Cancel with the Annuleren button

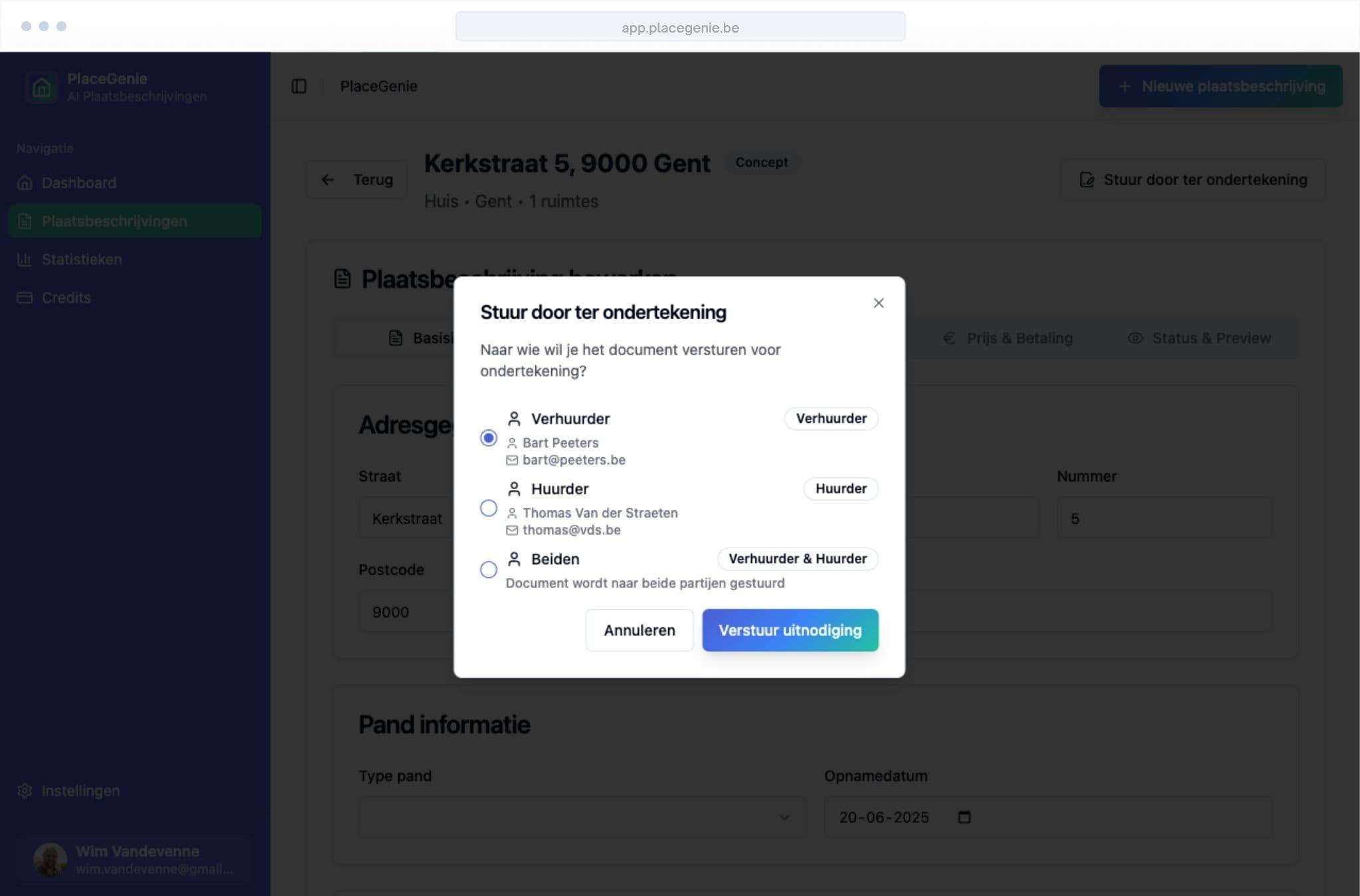tap(639, 630)
